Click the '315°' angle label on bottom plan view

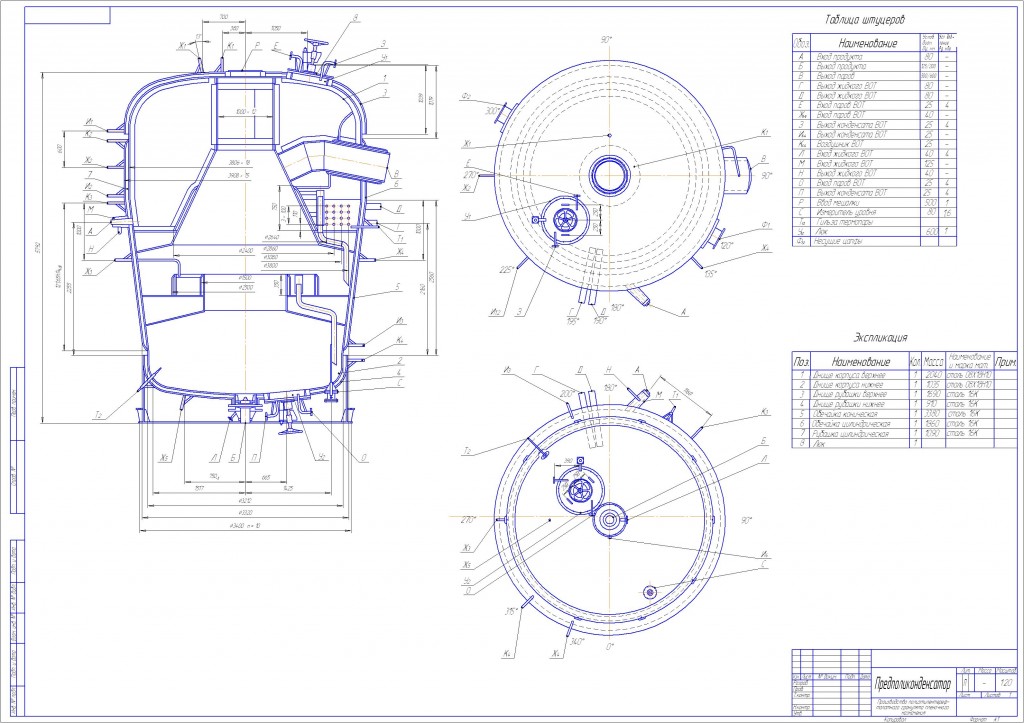[x=511, y=611]
